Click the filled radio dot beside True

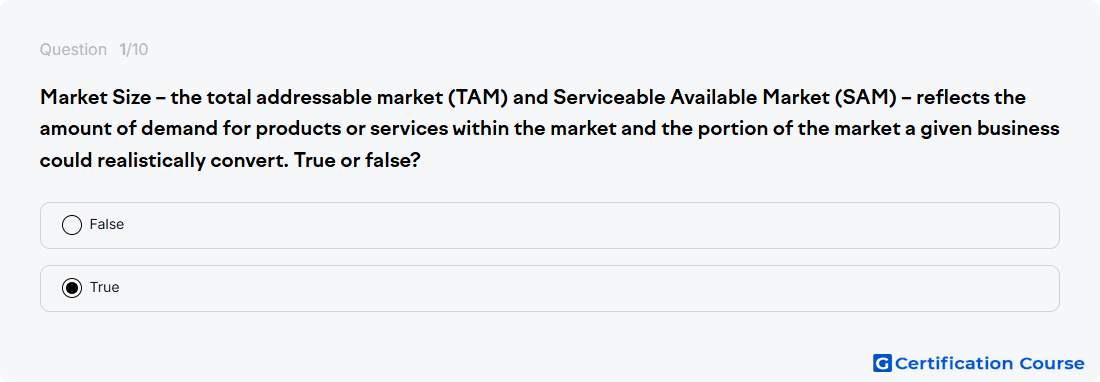72,288
